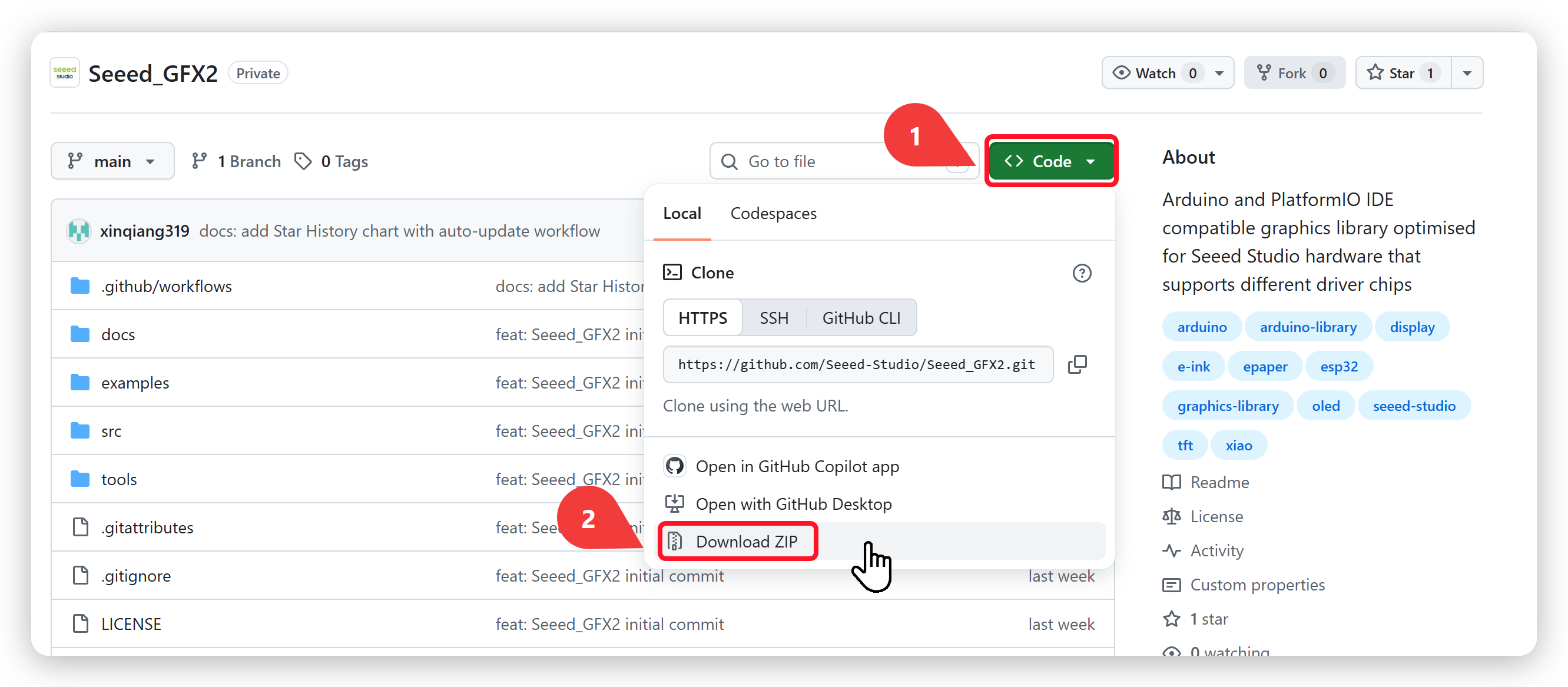Click the tft topic tag

[x=1185, y=446]
